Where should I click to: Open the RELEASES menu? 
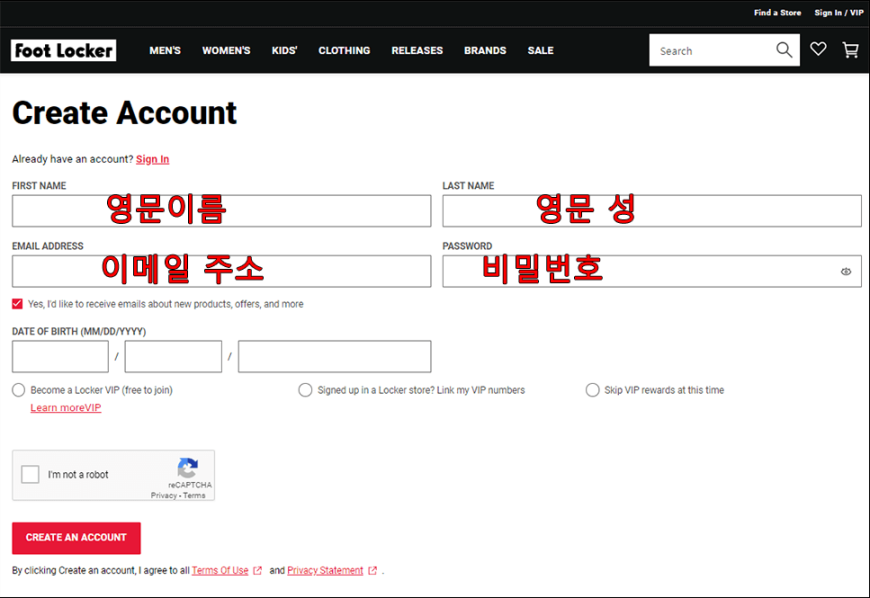417,50
